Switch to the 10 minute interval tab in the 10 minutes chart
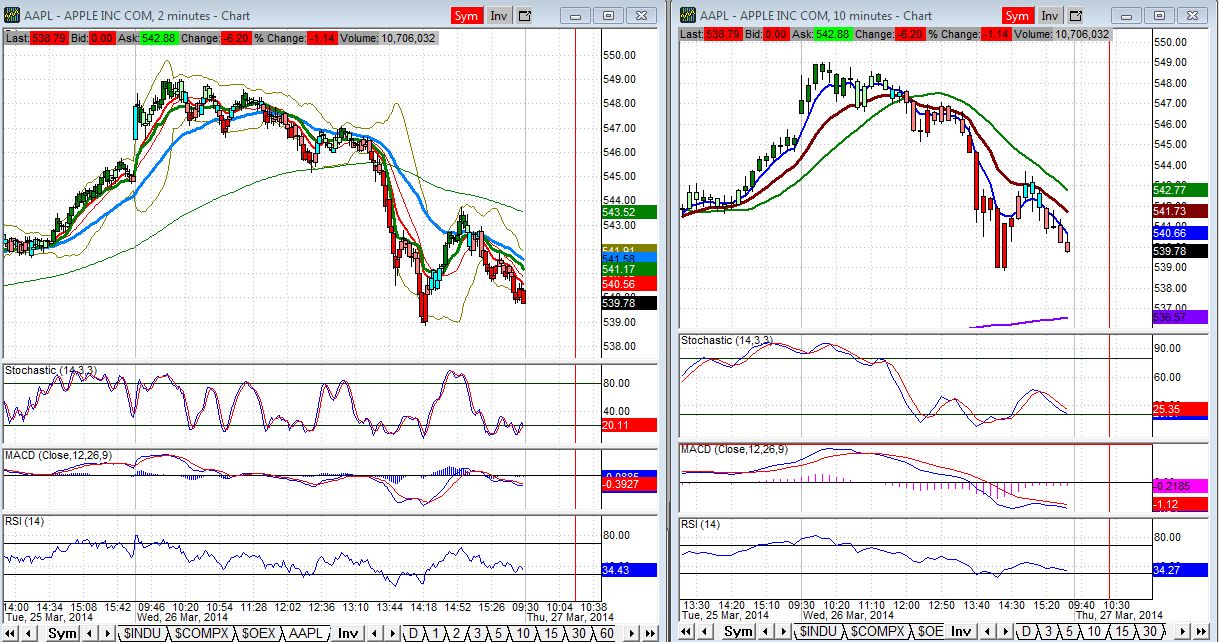Screen dimensions: 1219x642 [1094, 633]
